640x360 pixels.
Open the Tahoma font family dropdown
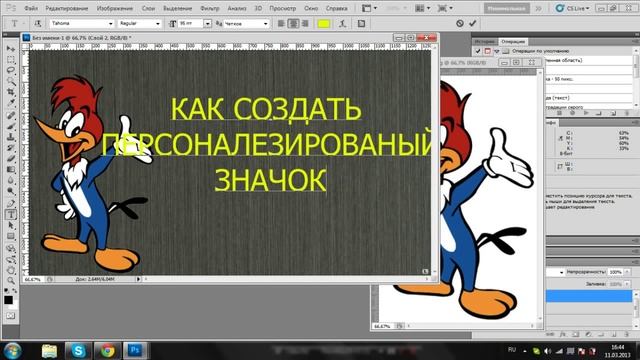110,24
